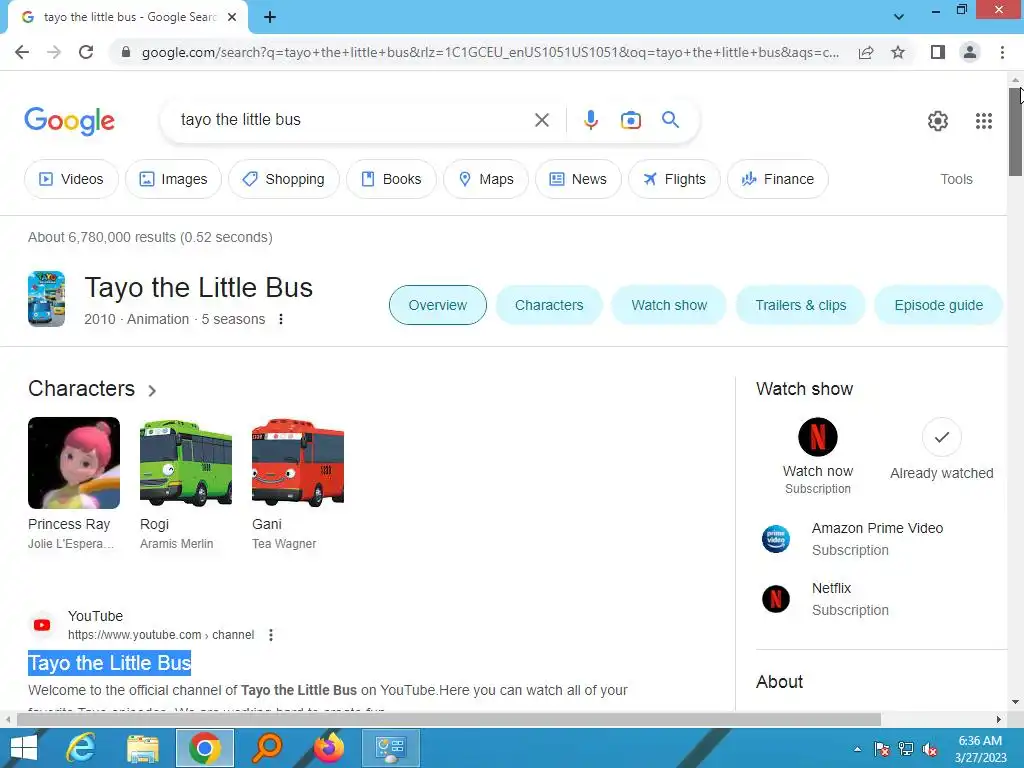Close the tayo the little bus tab
This screenshot has width=1024, height=768.
[x=232, y=17]
